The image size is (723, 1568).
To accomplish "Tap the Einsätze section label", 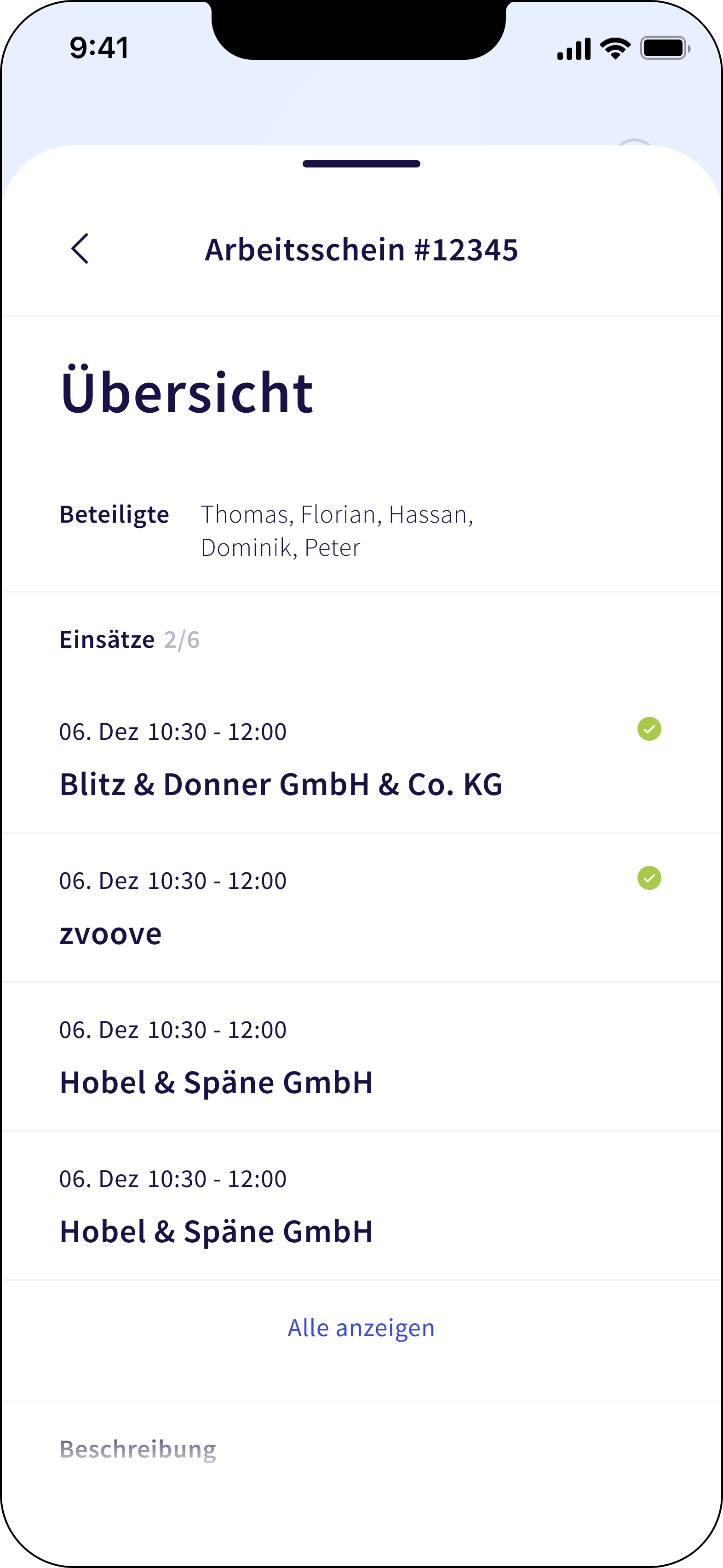I will (107, 640).
